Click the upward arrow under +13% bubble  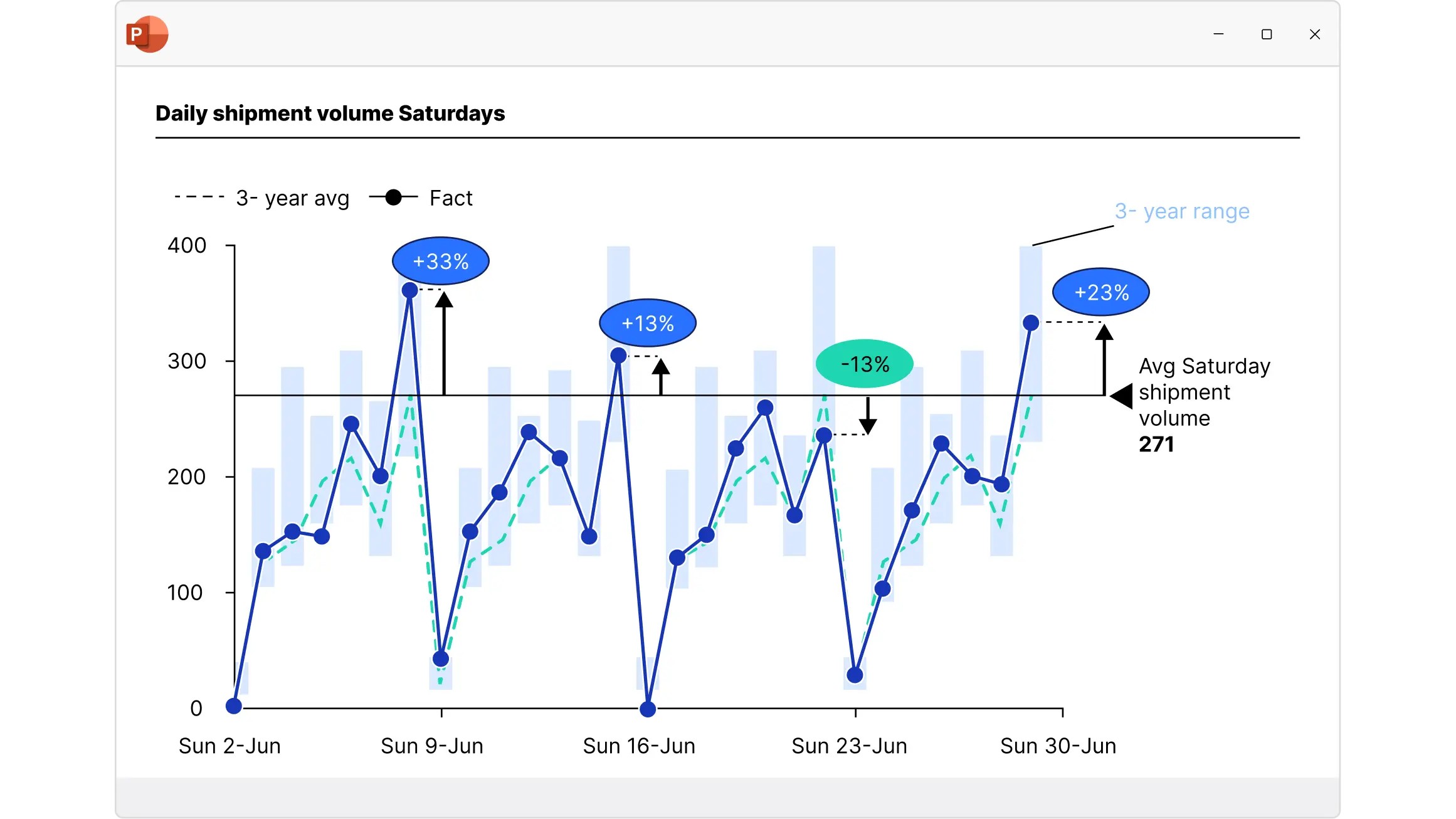click(x=661, y=376)
